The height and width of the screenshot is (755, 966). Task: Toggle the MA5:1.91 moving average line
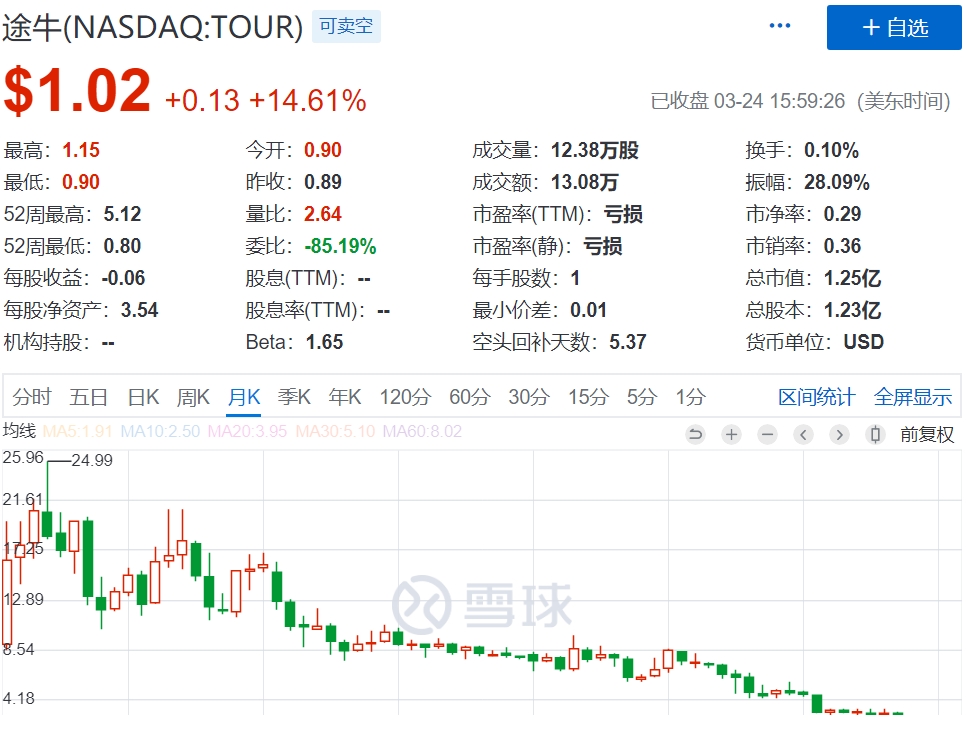coord(78,431)
